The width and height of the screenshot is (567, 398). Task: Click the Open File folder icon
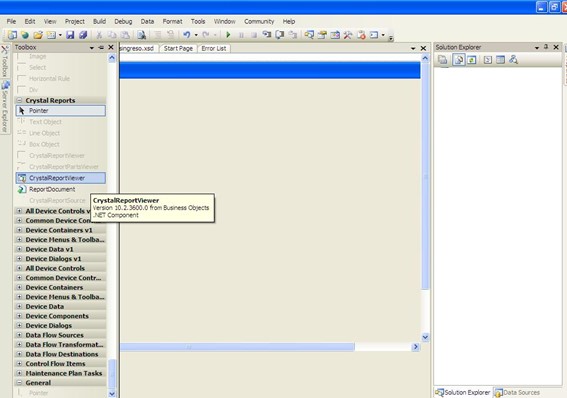(38, 35)
